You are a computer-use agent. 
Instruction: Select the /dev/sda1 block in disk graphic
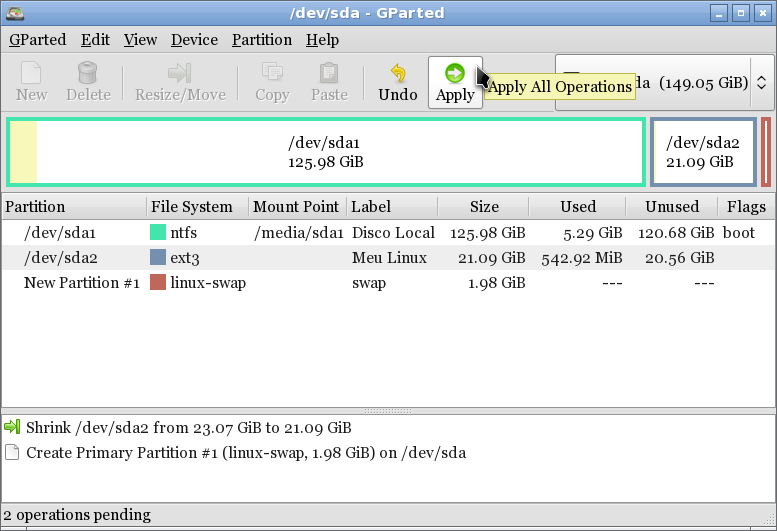[325, 152]
